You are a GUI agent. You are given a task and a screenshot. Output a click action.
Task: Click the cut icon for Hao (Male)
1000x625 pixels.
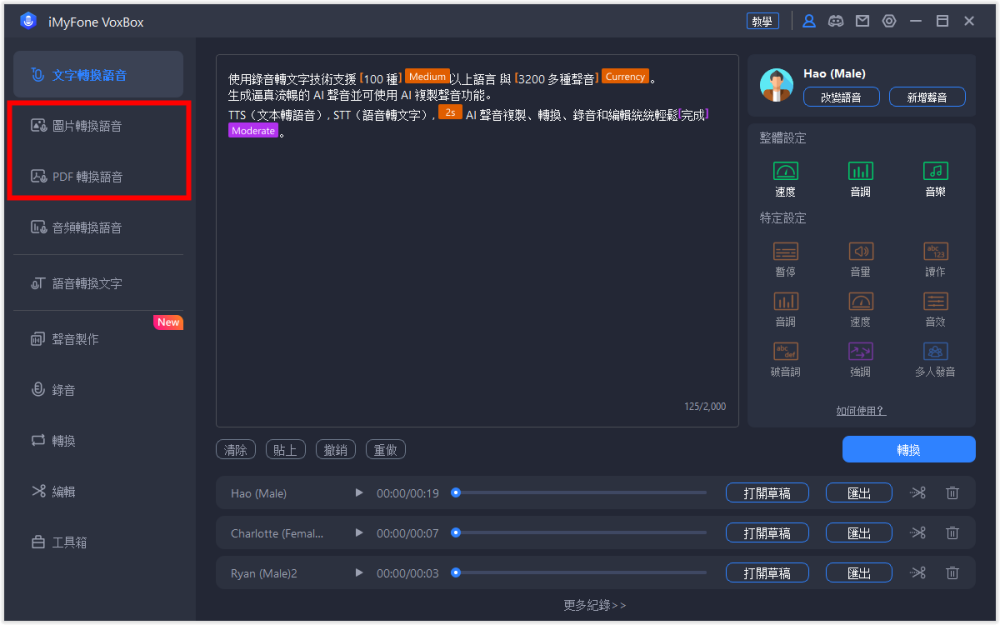tap(918, 493)
